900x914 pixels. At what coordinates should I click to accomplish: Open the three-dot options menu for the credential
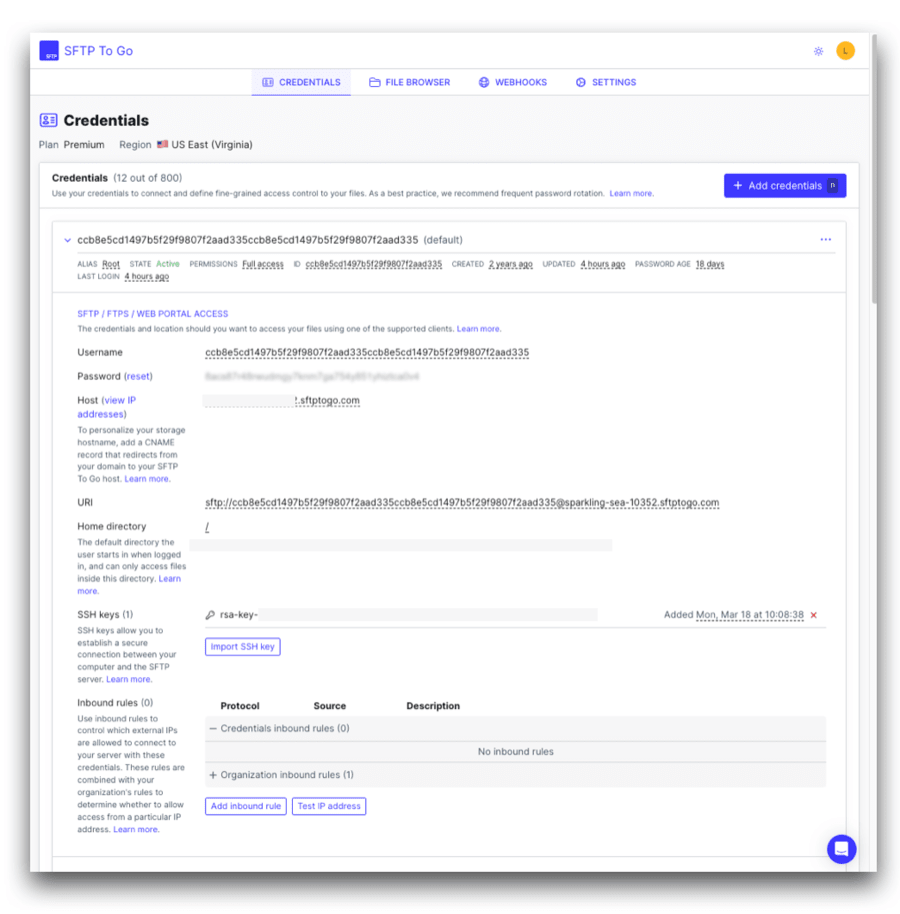pyautogui.click(x=826, y=239)
